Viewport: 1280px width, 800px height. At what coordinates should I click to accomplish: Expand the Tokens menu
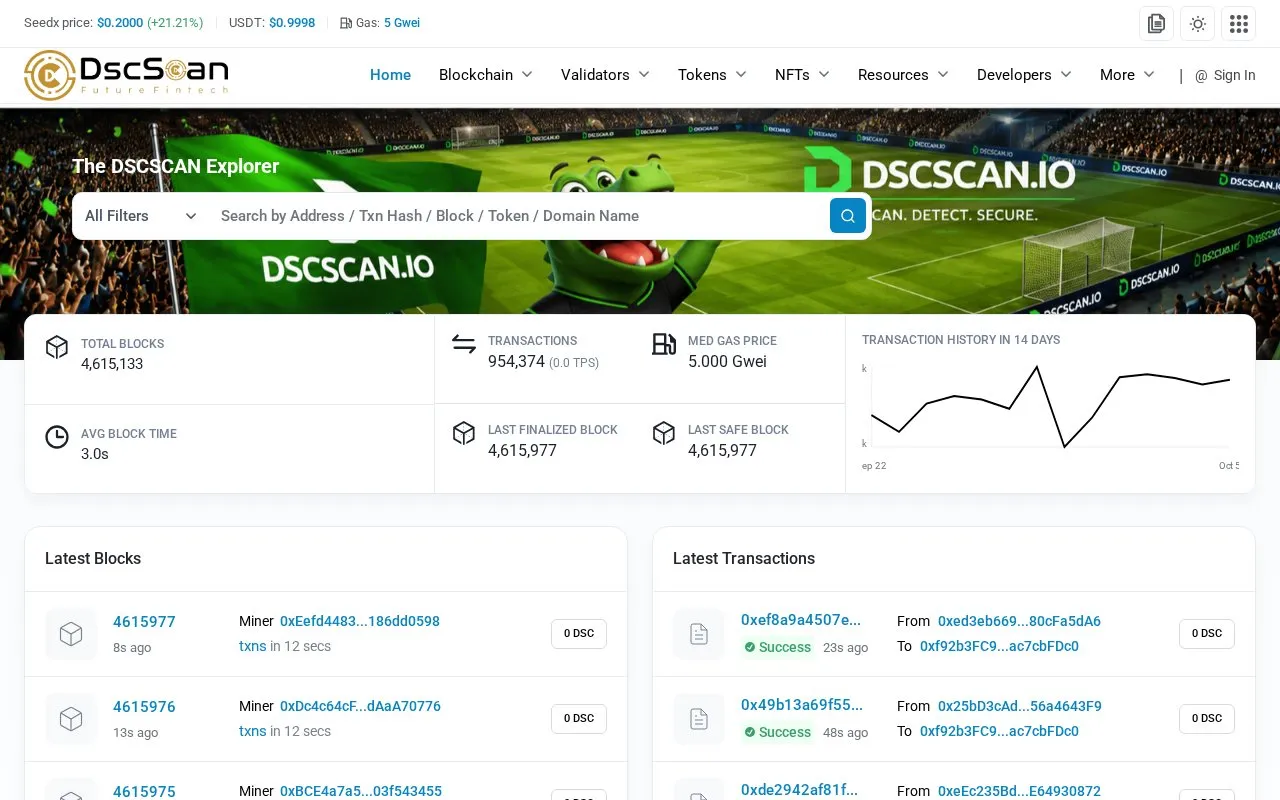point(712,75)
